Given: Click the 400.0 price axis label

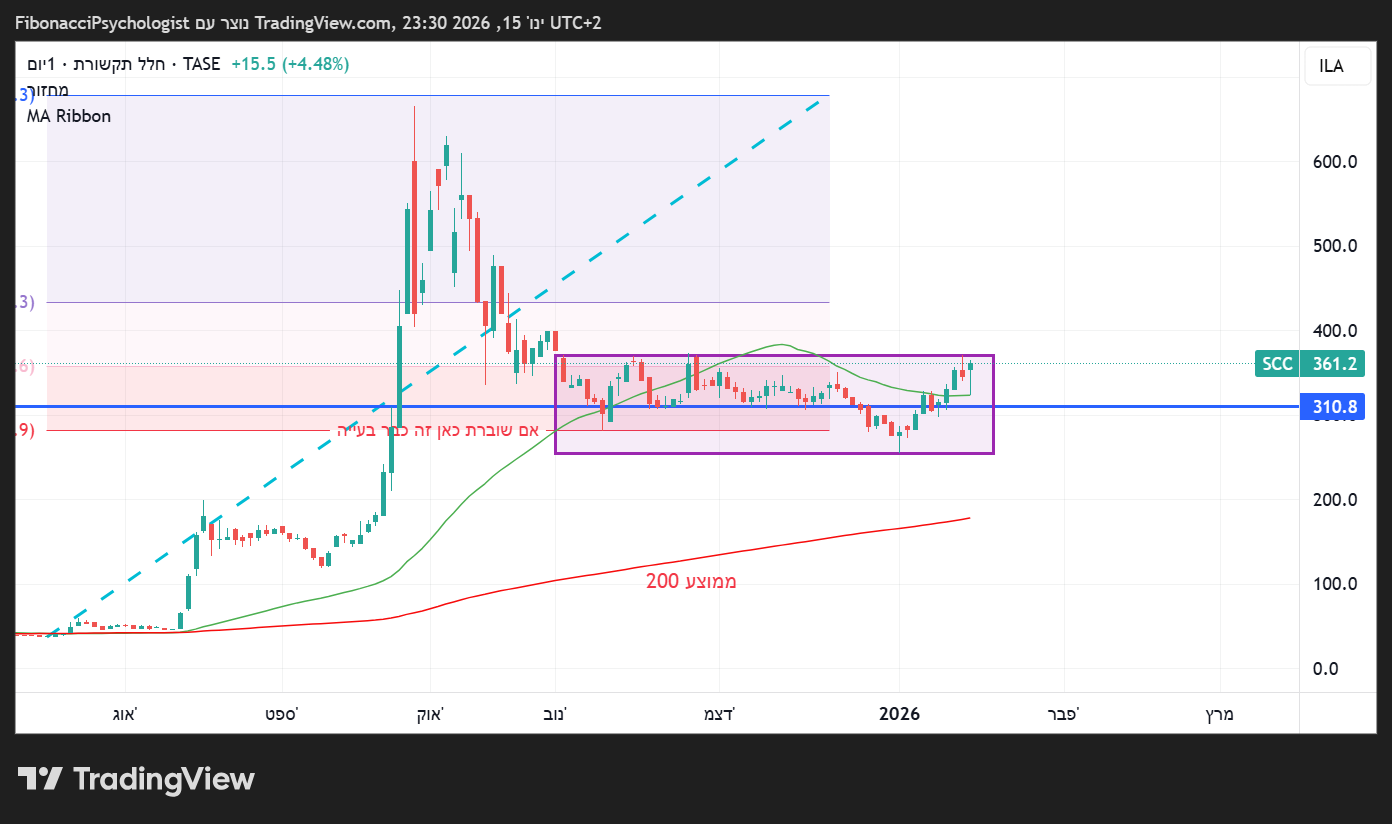Looking at the screenshot, I should click(x=1335, y=331).
